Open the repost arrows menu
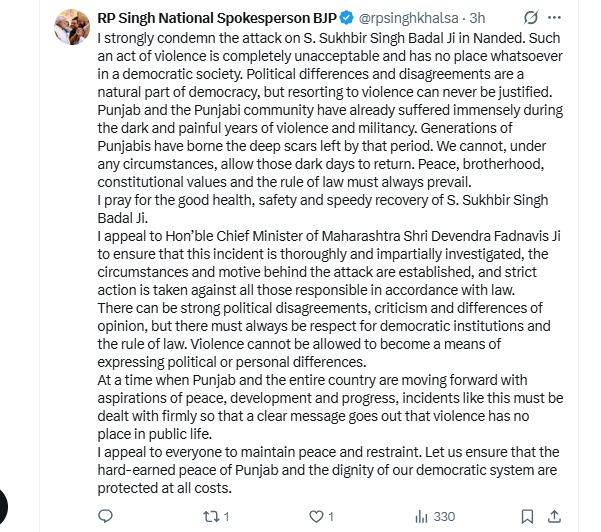The height and width of the screenshot is (532, 601). 211,517
